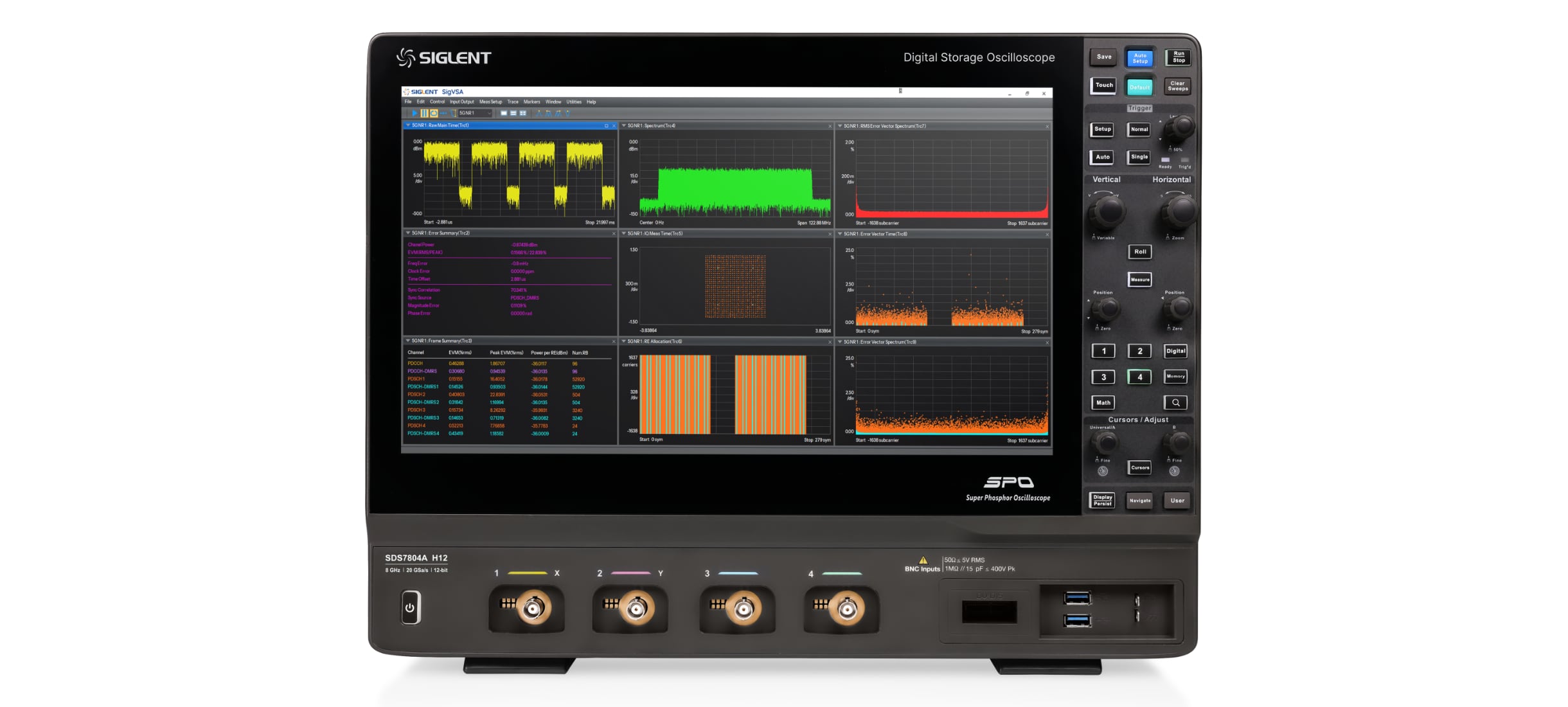Click the front-panel power button
The width and height of the screenshot is (1568, 707).
tap(411, 607)
